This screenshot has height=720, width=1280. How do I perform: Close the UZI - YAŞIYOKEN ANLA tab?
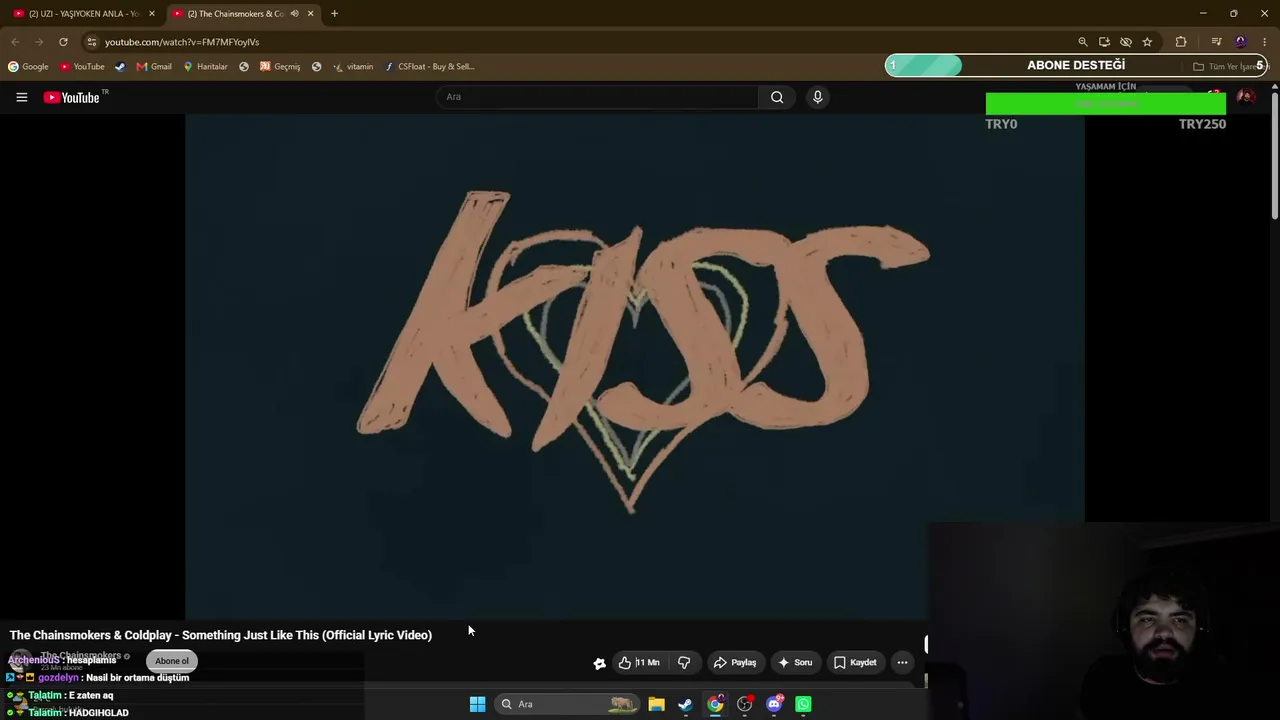point(152,13)
